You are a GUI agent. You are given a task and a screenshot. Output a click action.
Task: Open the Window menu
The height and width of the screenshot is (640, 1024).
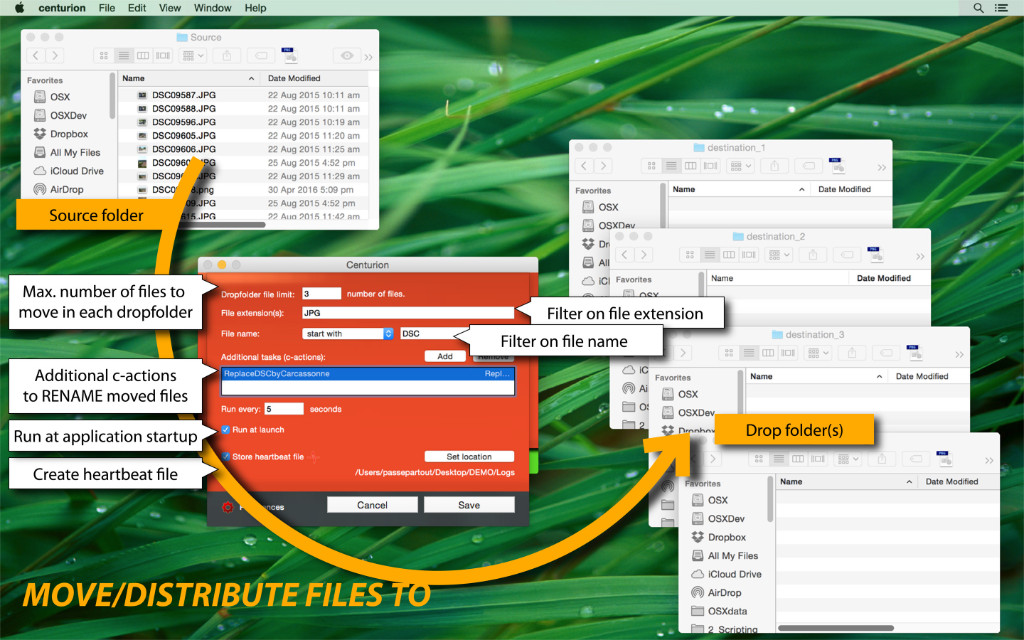212,8
